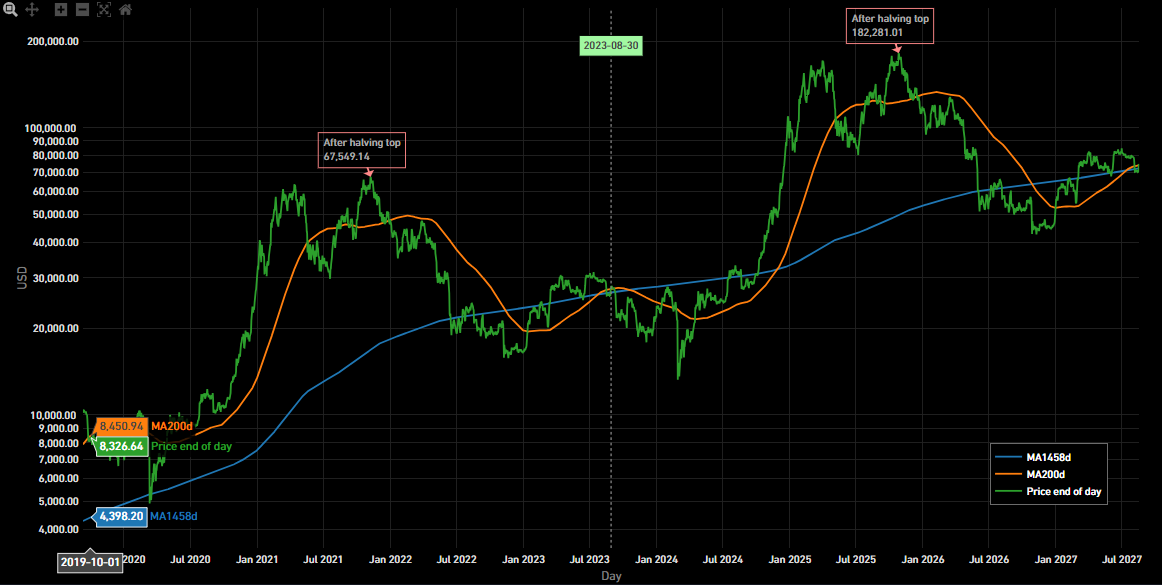Click the 67,549.14 halving top annotation

click(362, 150)
